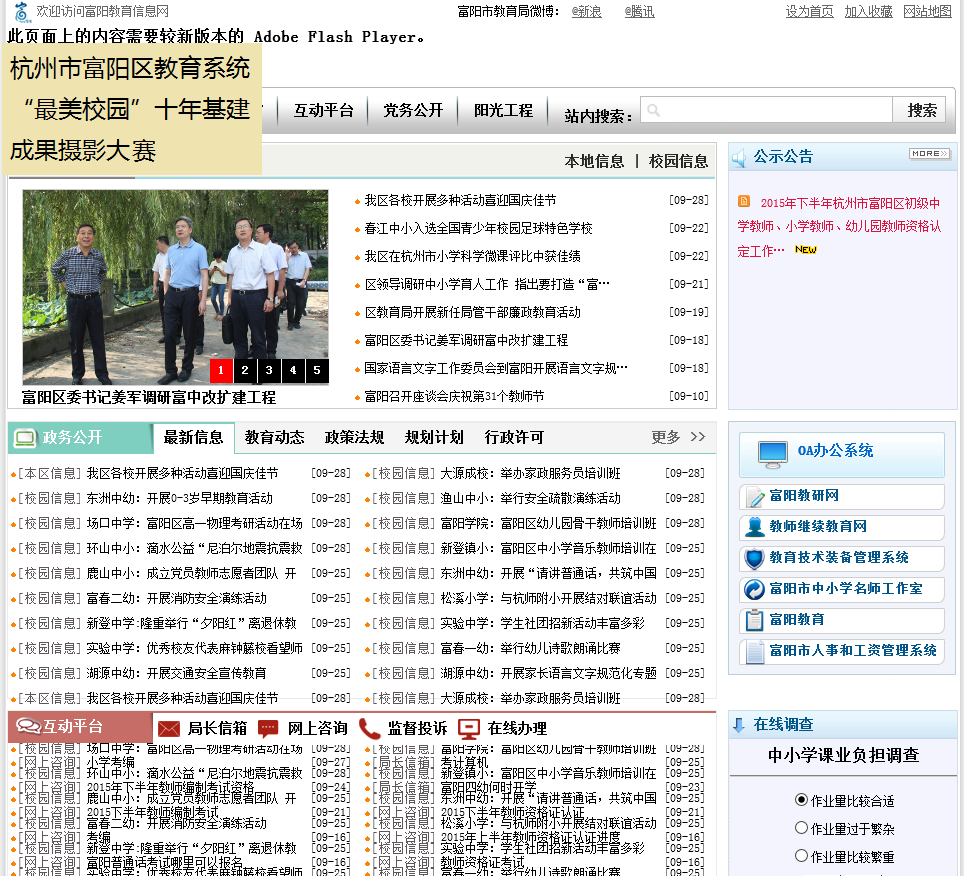Open the 2015年下半年教师资格认定 announcement

tap(839, 227)
